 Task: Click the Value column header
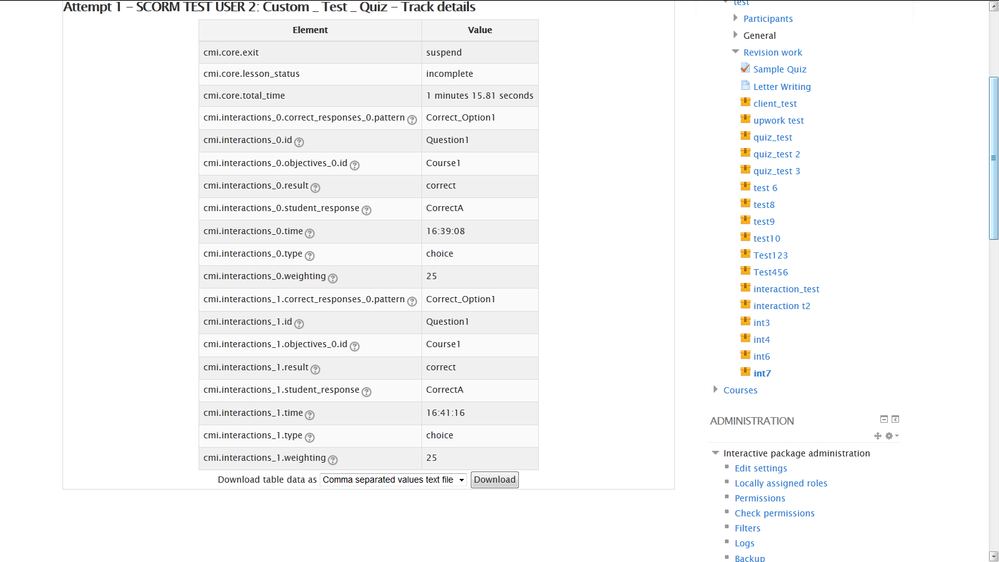pos(480,30)
